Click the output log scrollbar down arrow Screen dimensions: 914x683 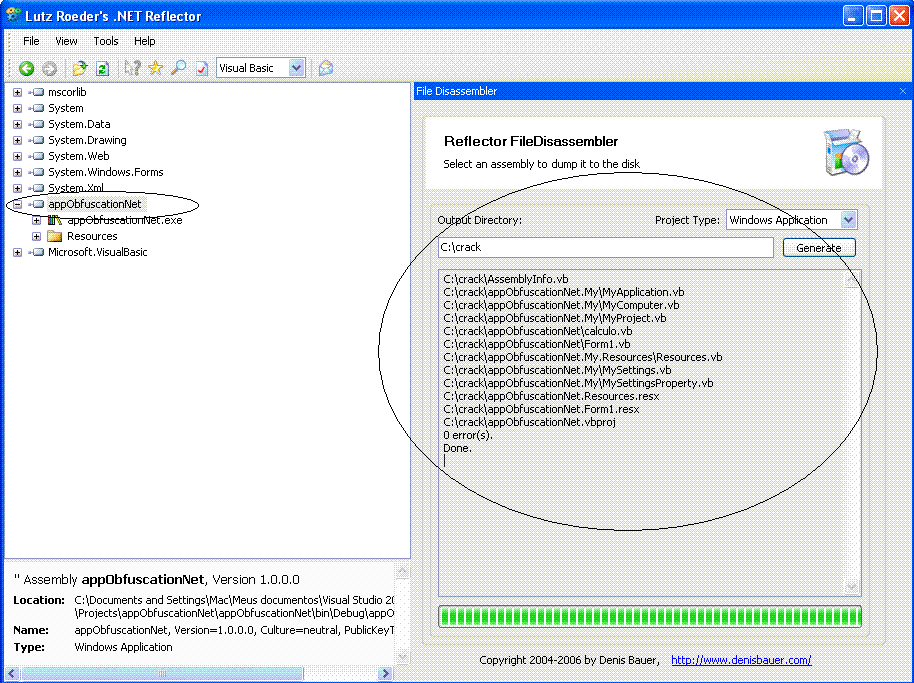852,587
